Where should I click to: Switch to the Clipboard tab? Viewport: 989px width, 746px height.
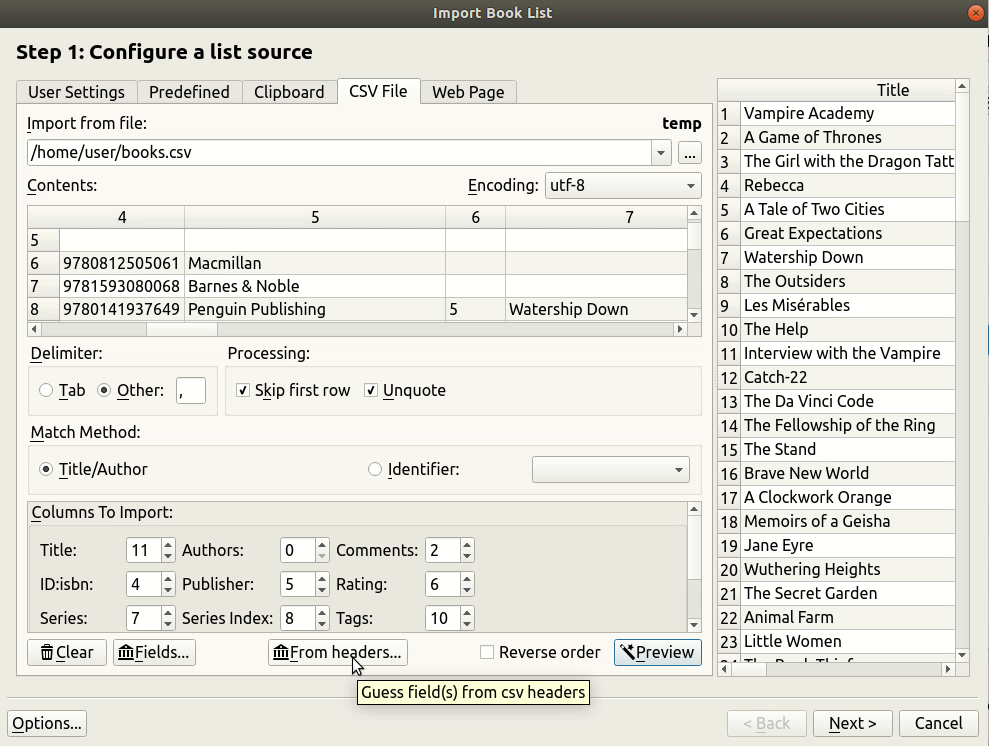point(288,92)
